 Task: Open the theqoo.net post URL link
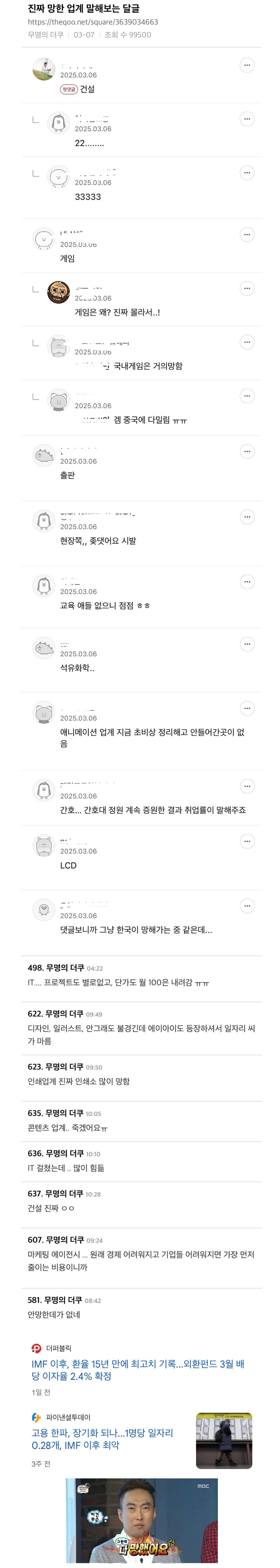coord(93,22)
